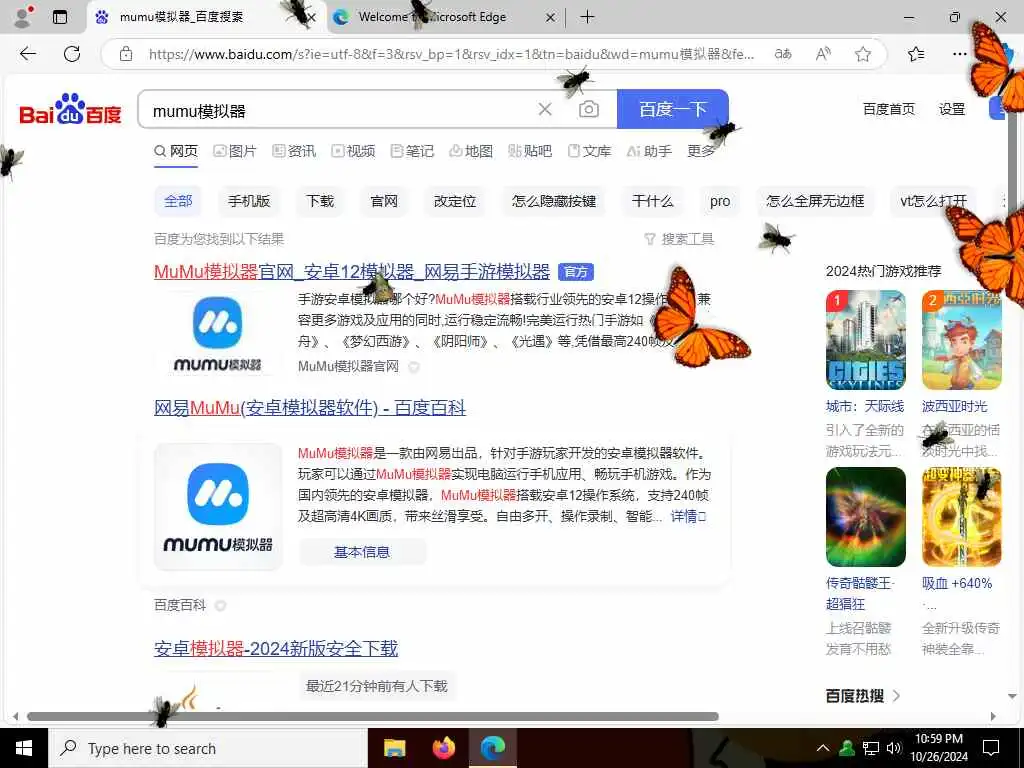This screenshot has height=768, width=1024.
Task: Choose the 全部 filter chip
Action: [178, 201]
